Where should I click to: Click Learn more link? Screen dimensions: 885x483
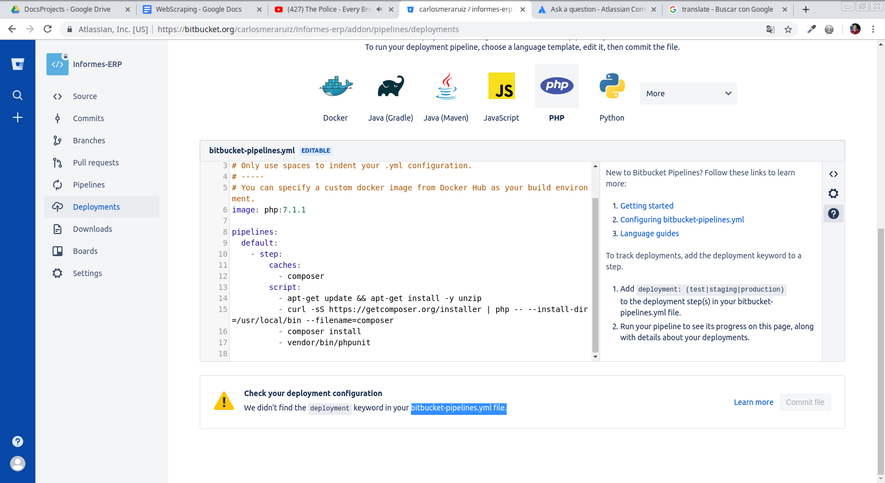(x=753, y=402)
